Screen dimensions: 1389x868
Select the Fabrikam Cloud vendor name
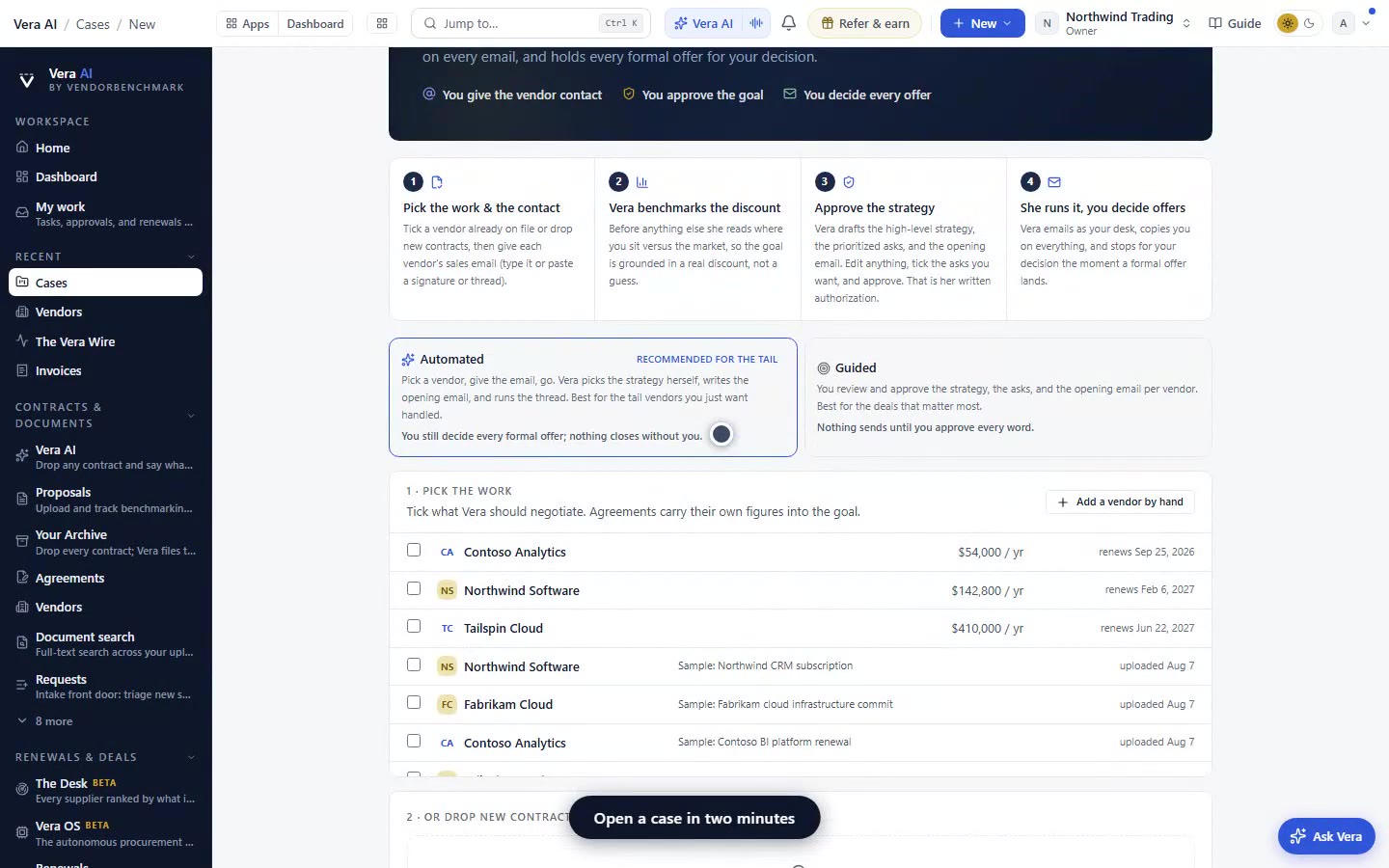point(508,704)
